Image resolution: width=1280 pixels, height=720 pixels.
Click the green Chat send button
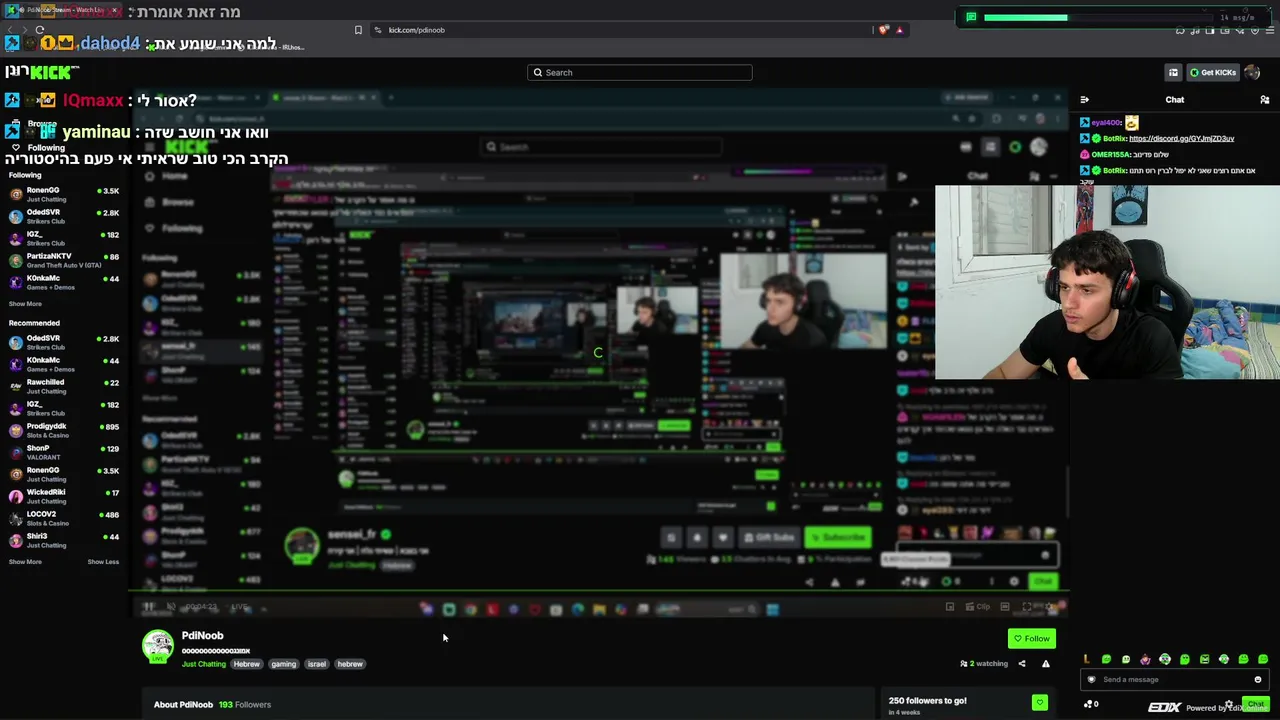[x=1256, y=704]
